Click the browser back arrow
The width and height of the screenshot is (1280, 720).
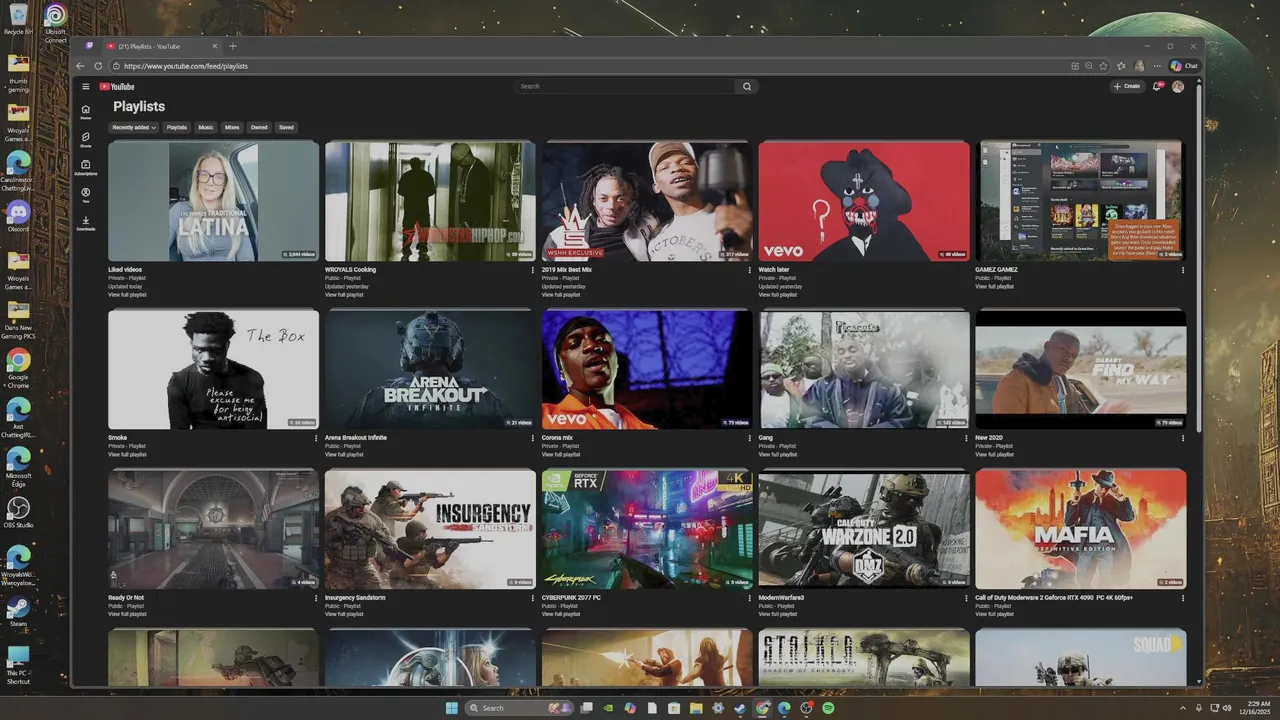coord(80,66)
